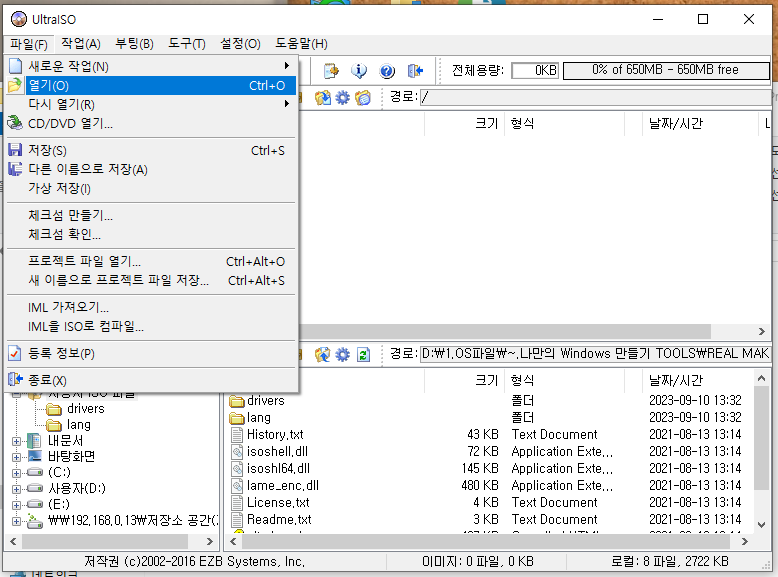The height and width of the screenshot is (577, 778).
Task: Click the notepad-with-gear options icon in top toolbar
Action: point(331,71)
